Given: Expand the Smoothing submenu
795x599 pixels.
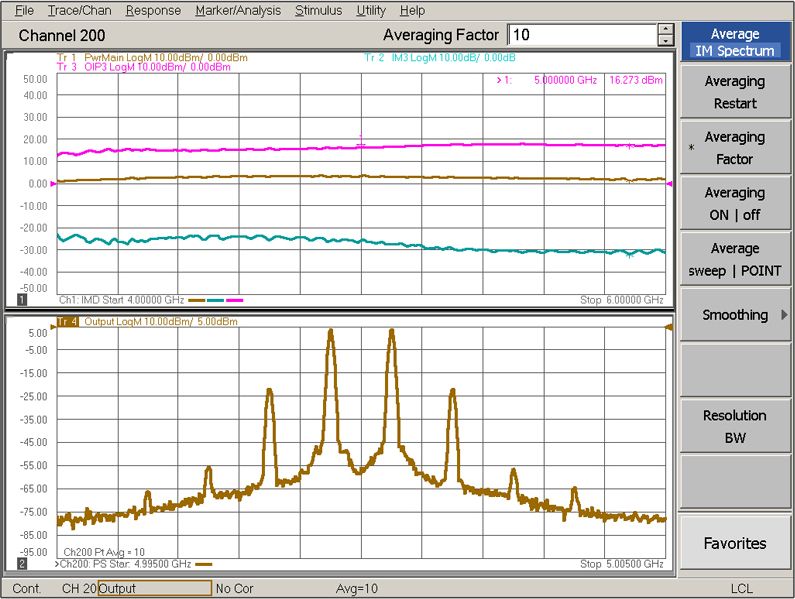Looking at the screenshot, I should [735, 315].
